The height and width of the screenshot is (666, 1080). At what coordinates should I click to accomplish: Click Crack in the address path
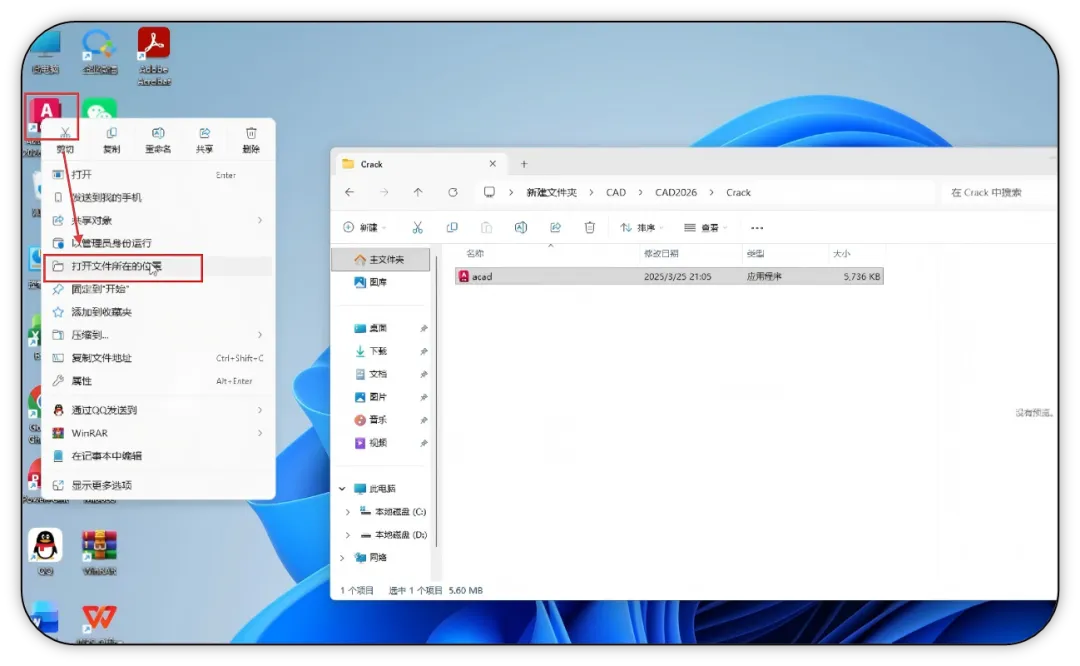pyautogui.click(x=738, y=193)
